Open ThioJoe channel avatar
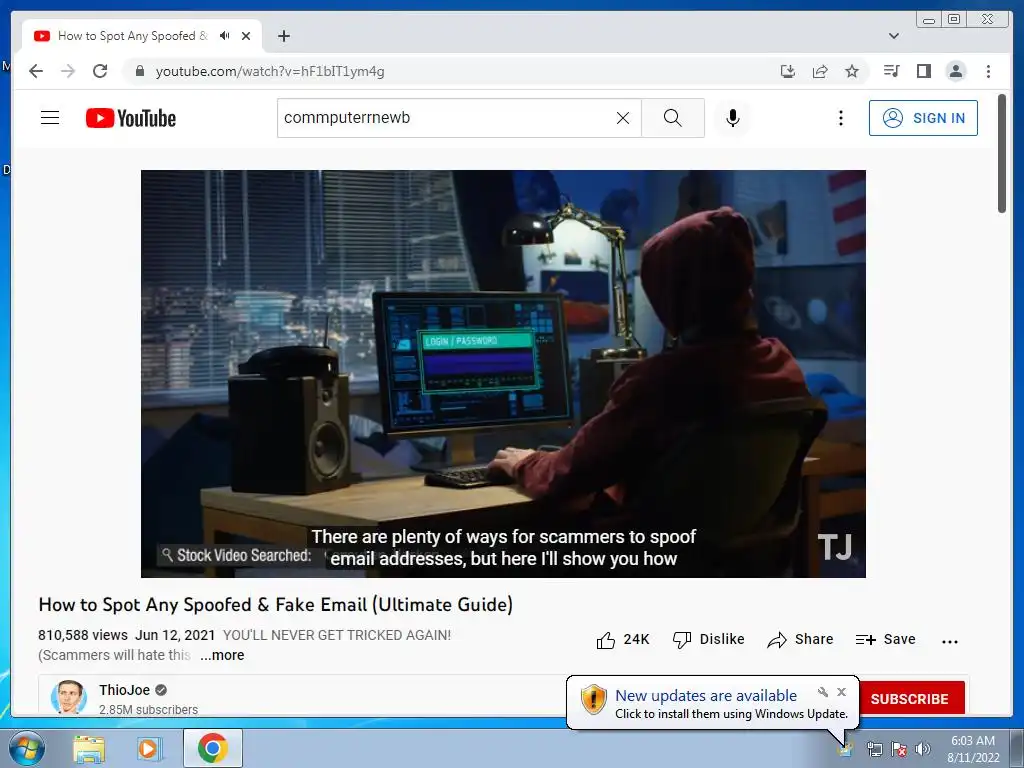The height and width of the screenshot is (768, 1024). coord(69,697)
